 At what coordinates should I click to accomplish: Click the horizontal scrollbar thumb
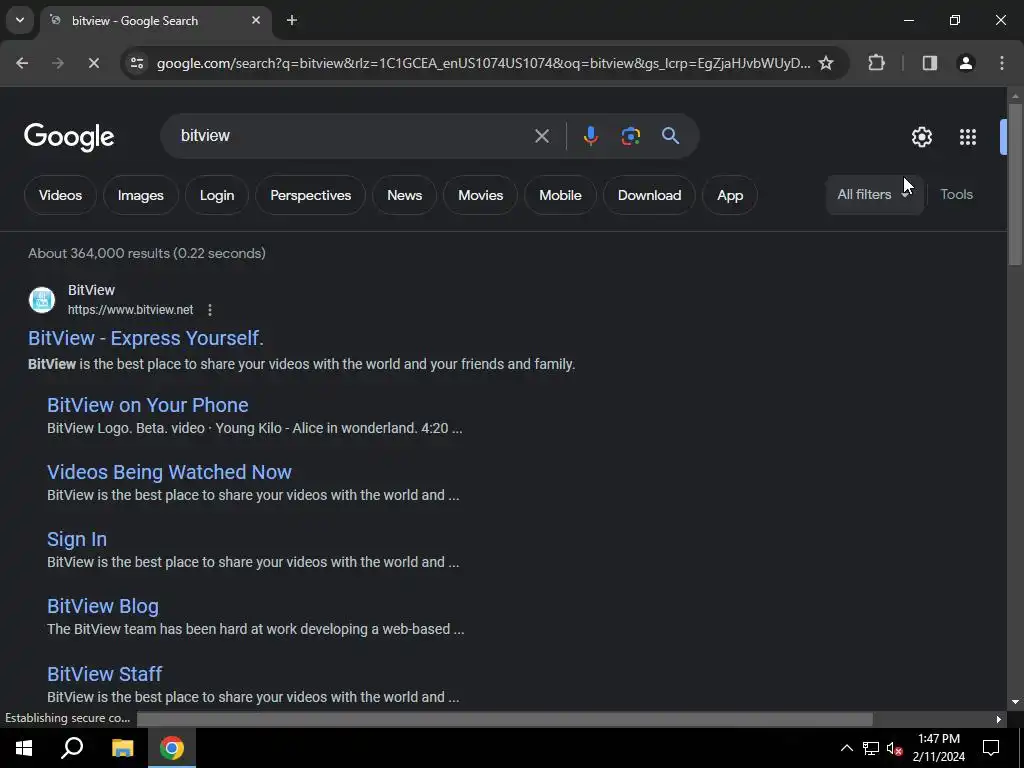[504, 719]
